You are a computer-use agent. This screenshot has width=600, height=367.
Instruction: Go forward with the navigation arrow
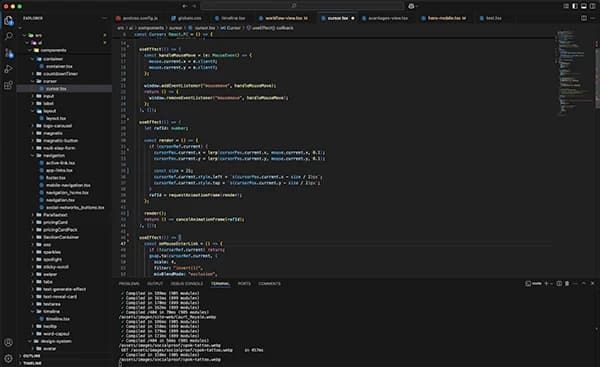click(194, 6)
